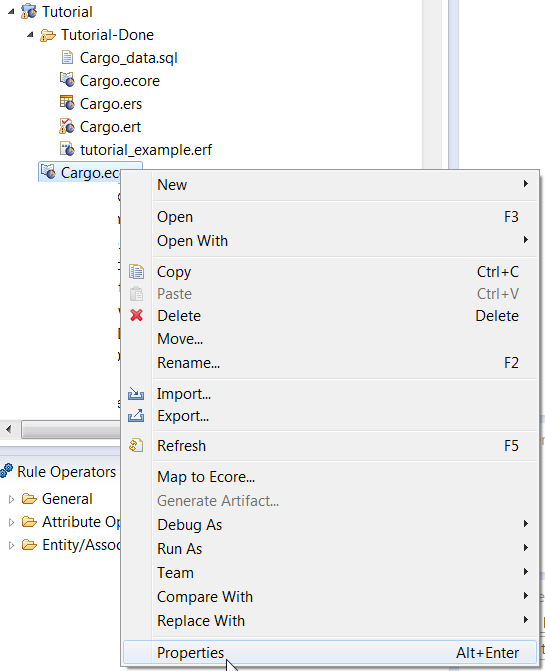Click the grayed Paste clipboard icon
This screenshot has height=671, width=545.
pos(136,294)
